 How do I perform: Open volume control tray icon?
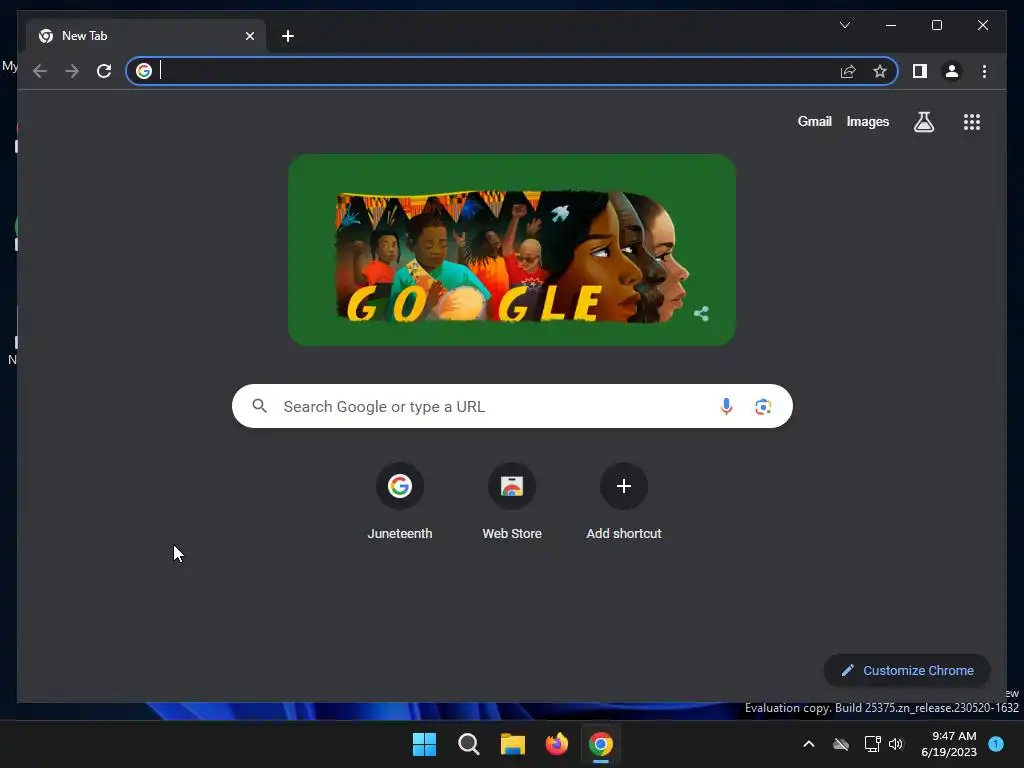coord(896,744)
